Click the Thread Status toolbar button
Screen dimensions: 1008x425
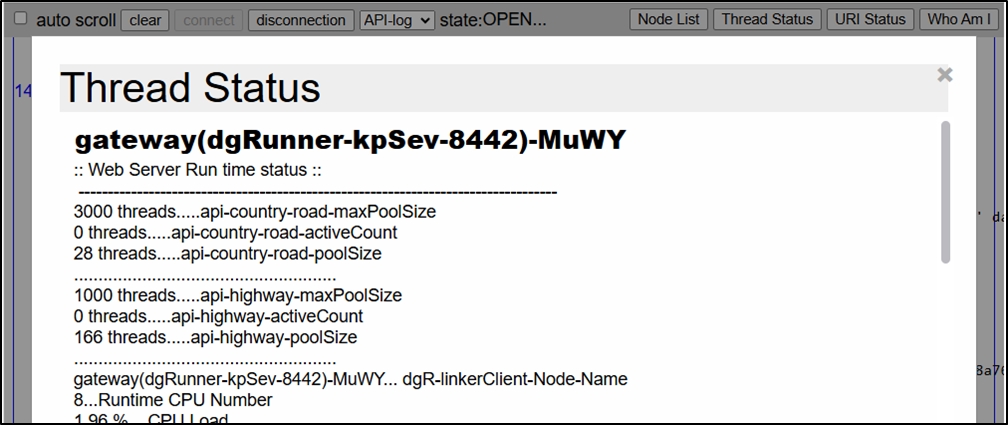(x=767, y=19)
